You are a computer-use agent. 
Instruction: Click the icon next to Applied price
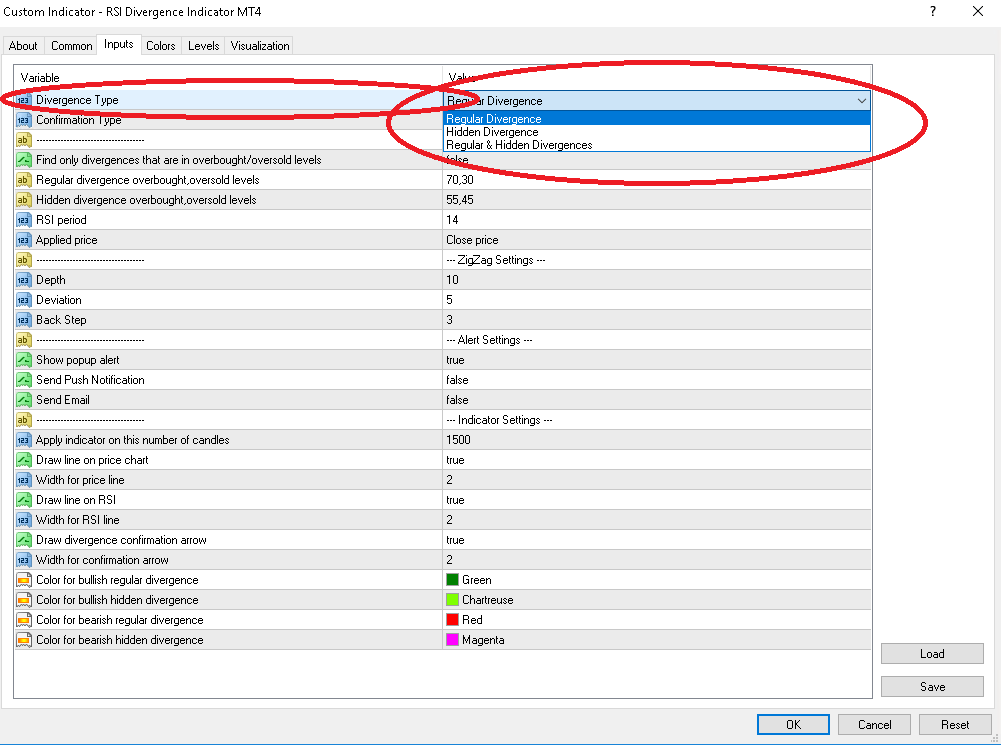pos(24,240)
